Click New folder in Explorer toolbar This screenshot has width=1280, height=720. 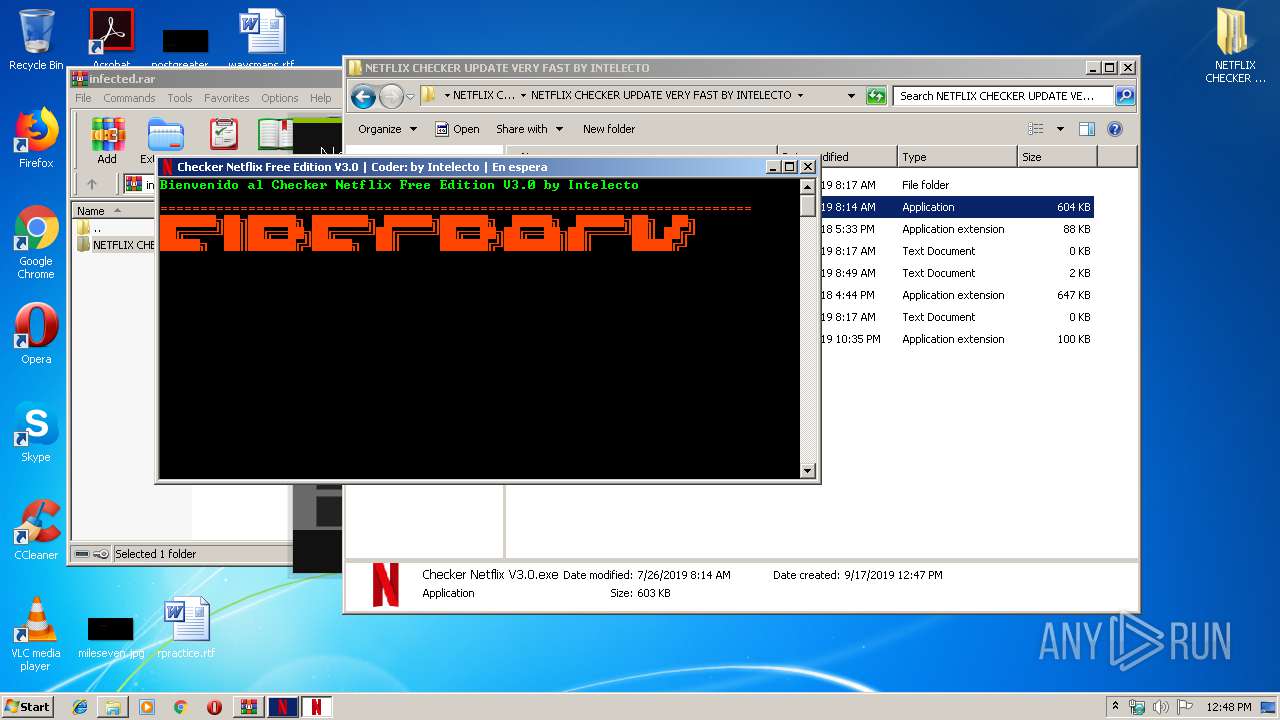coord(609,129)
